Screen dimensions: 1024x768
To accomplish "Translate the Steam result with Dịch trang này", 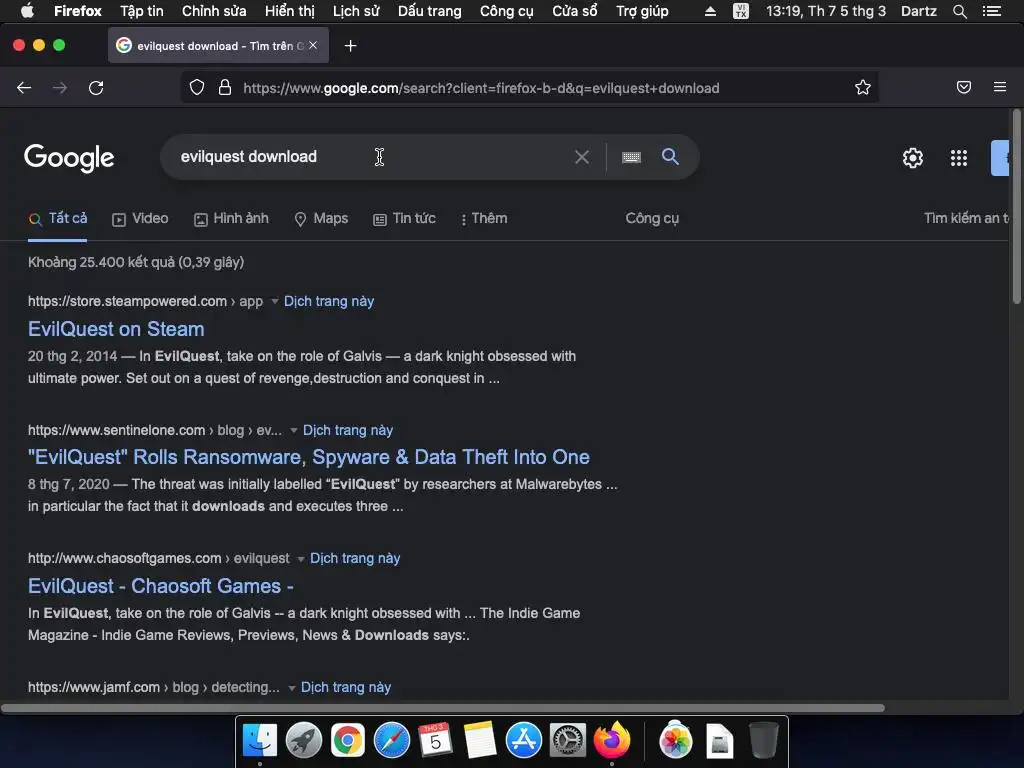I will pyautogui.click(x=329, y=301).
